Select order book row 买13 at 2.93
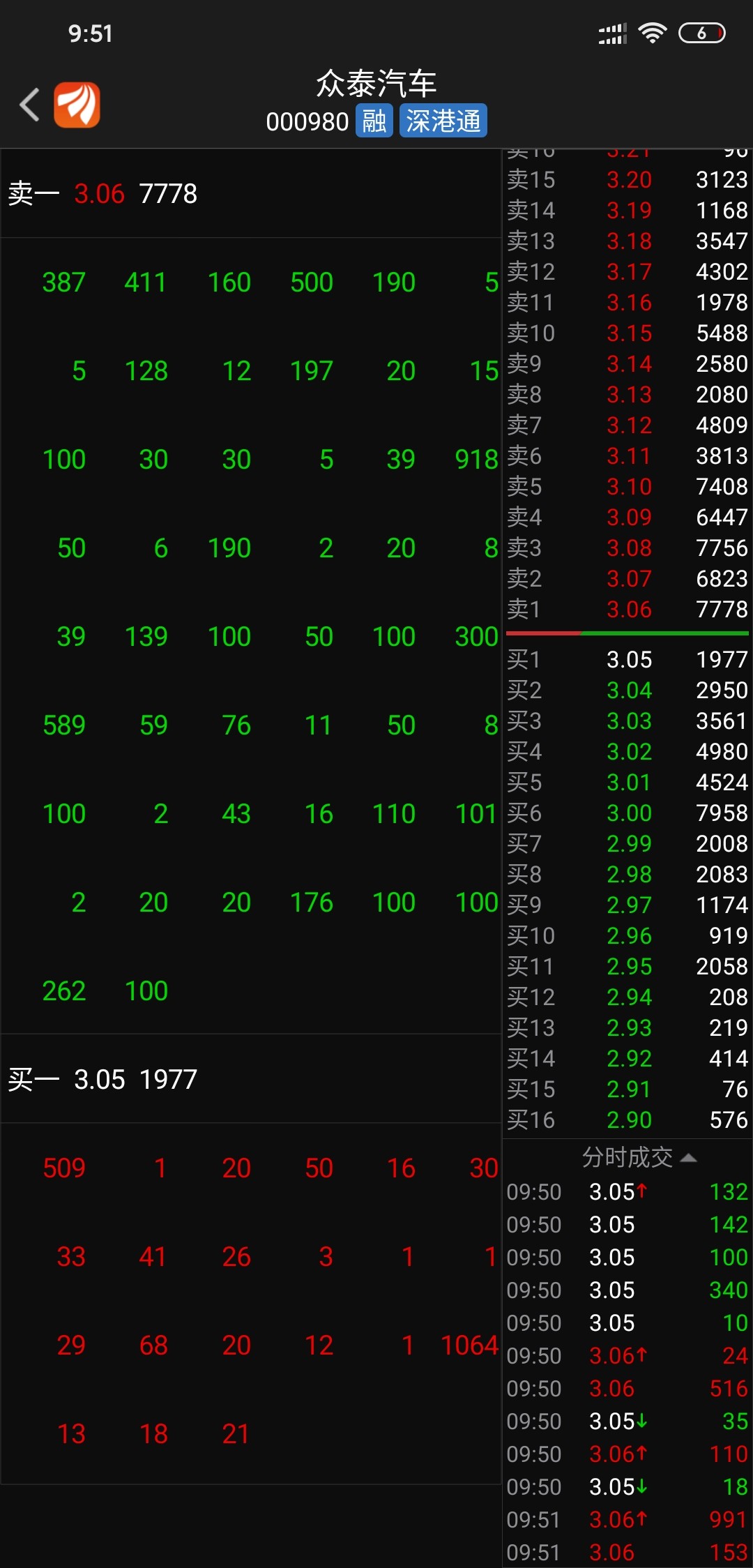 (627, 1027)
